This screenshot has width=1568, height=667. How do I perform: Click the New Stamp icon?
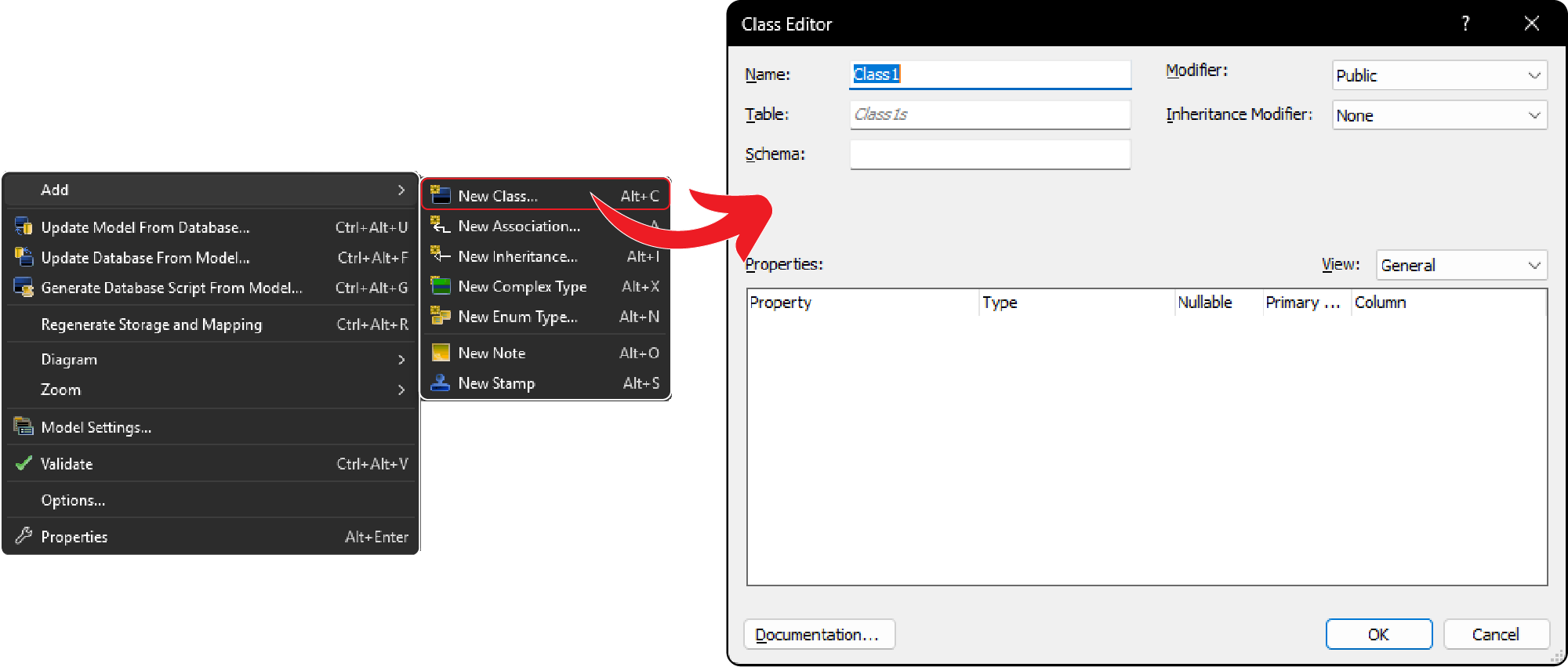(x=441, y=382)
